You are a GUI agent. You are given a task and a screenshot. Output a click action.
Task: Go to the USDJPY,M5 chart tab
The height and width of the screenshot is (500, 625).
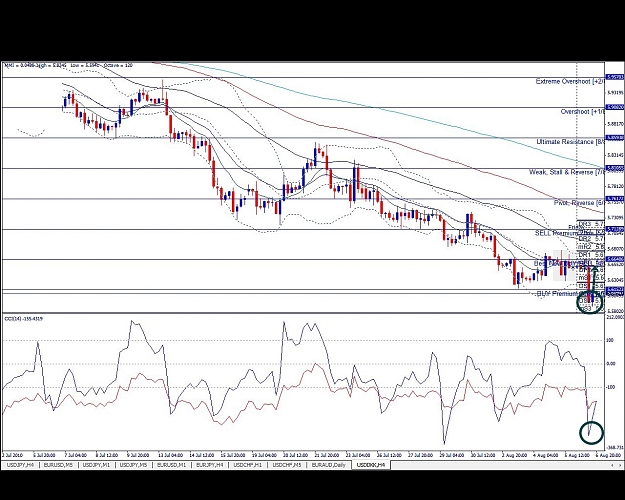pos(134,465)
